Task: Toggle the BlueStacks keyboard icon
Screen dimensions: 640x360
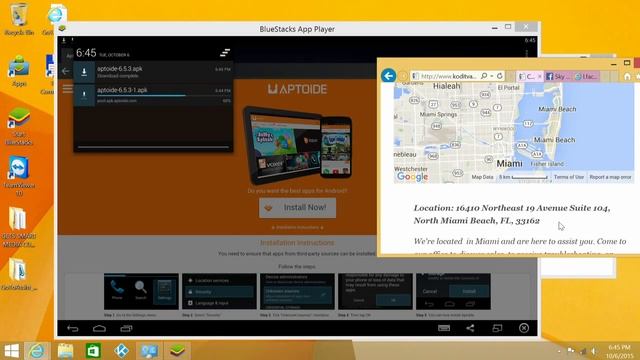Action: (444, 328)
